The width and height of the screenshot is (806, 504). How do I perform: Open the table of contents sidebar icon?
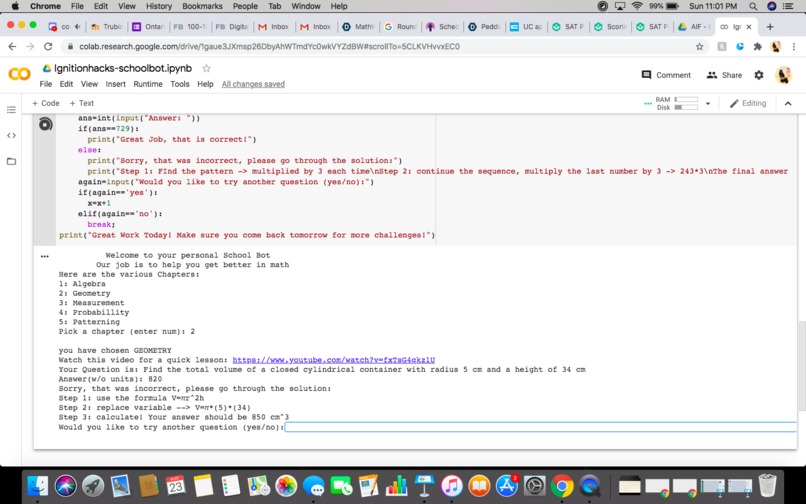[x=11, y=110]
